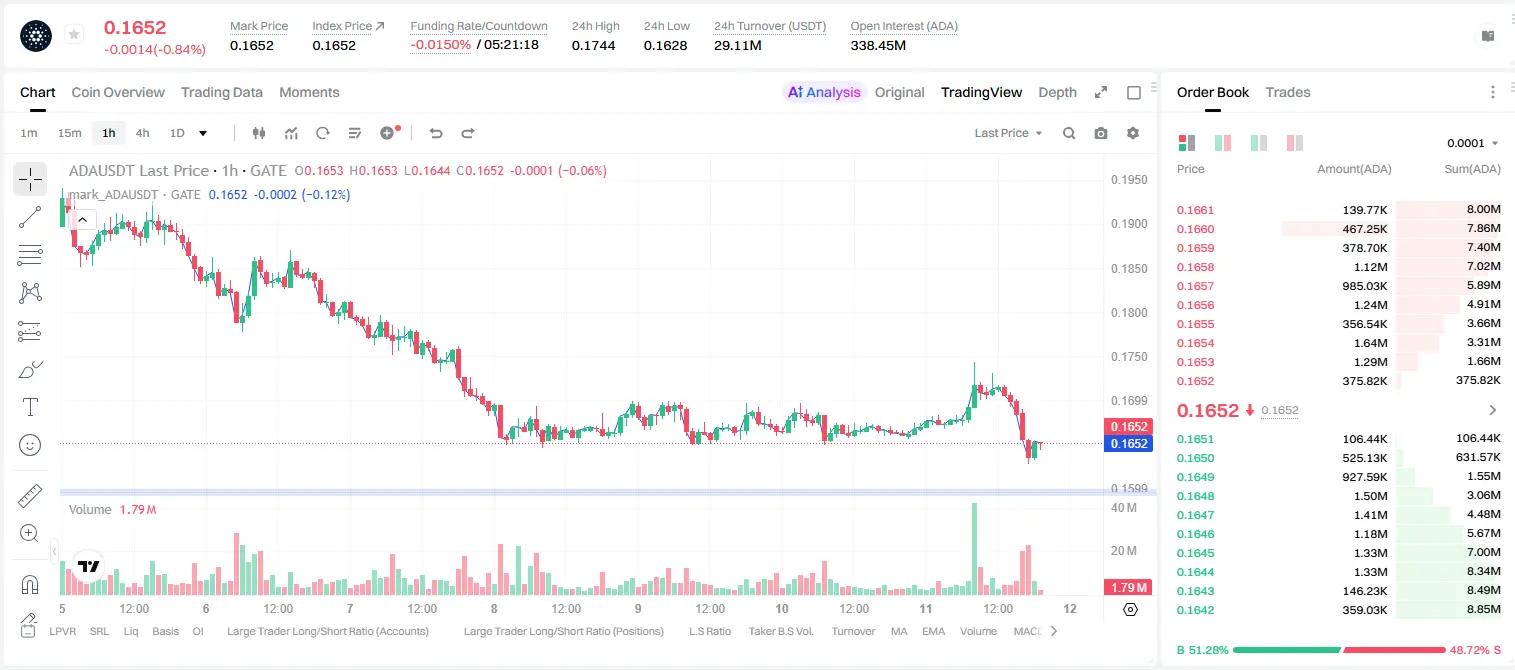Add ADA to favorites with star
The width and height of the screenshot is (1515, 670).
click(x=73, y=35)
